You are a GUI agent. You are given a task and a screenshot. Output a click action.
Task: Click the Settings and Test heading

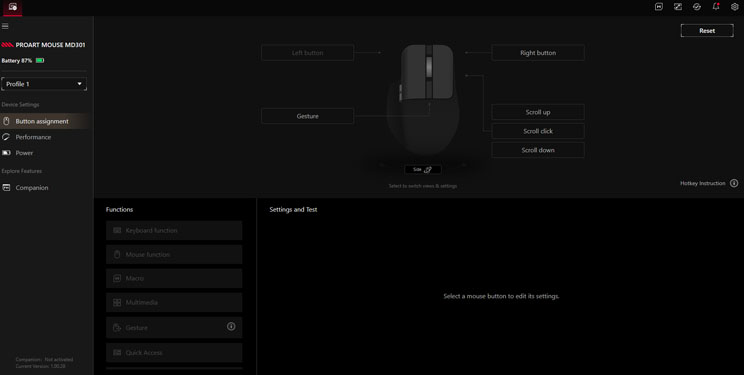(x=293, y=209)
